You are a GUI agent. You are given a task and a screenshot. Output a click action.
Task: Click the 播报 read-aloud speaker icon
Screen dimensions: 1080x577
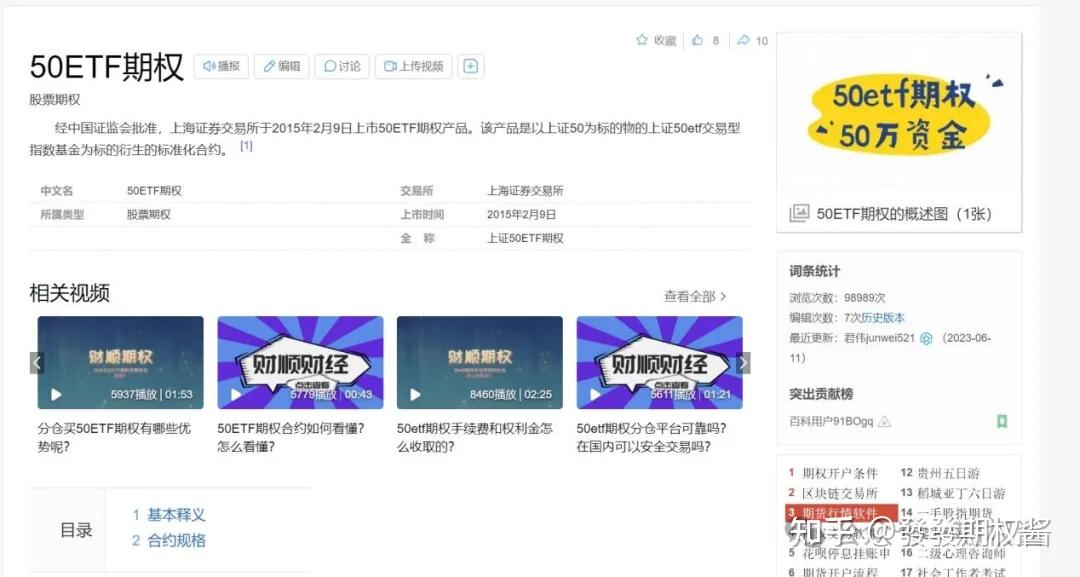209,66
